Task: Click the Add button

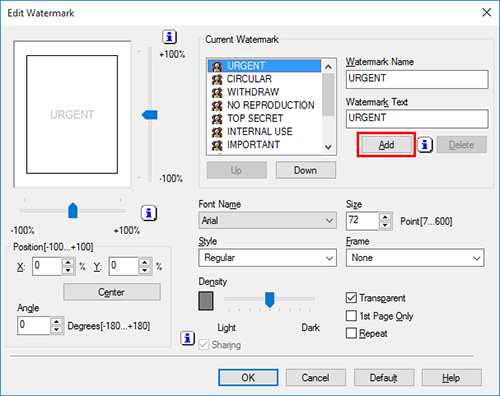Action: pyautogui.click(x=386, y=145)
